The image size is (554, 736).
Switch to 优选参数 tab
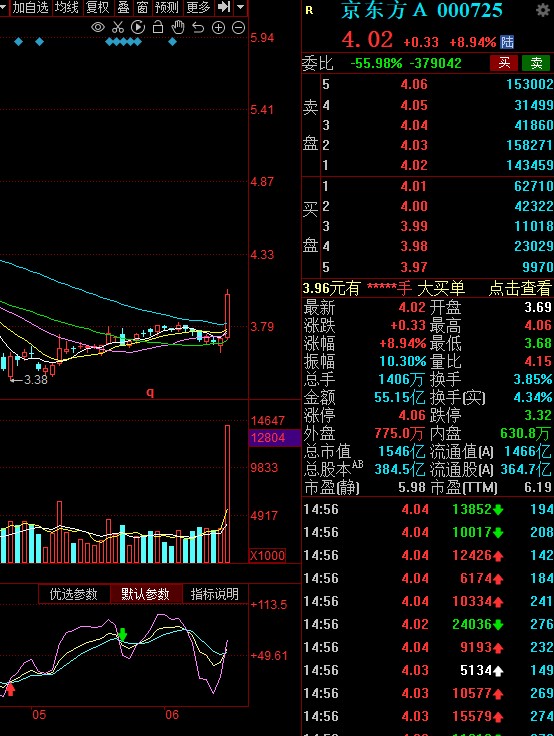[x=74, y=594]
